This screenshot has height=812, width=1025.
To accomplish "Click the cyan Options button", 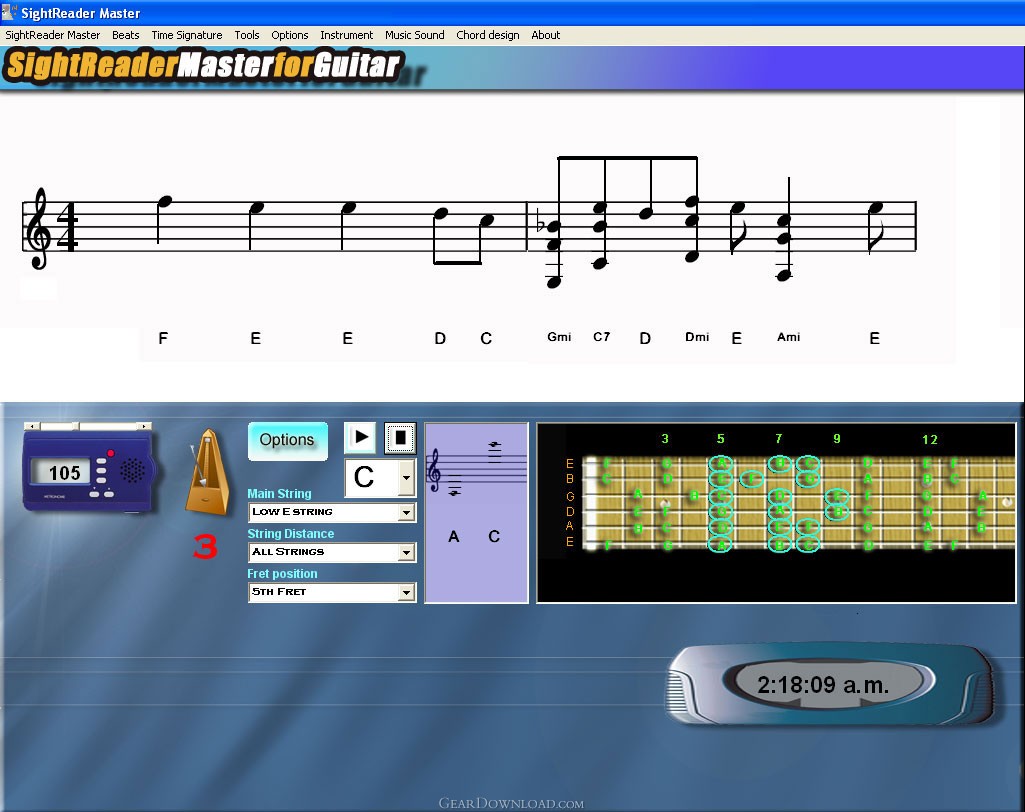I will [287, 441].
